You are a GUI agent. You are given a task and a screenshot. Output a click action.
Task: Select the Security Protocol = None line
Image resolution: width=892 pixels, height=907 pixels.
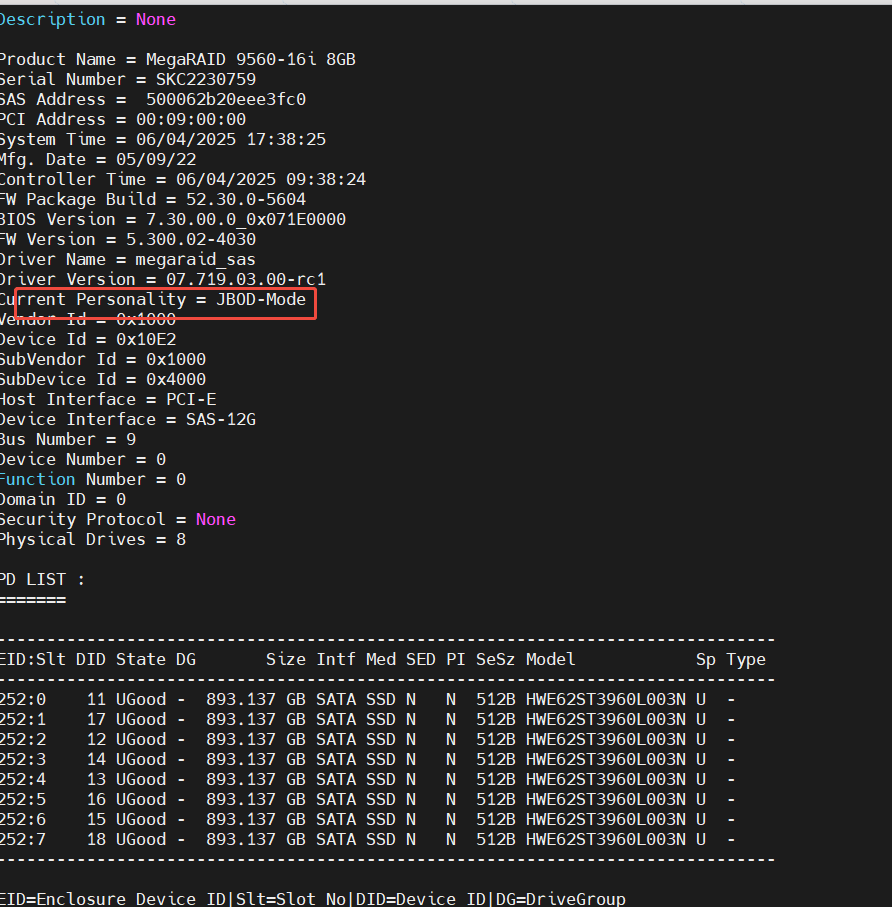pyautogui.click(x=118, y=519)
